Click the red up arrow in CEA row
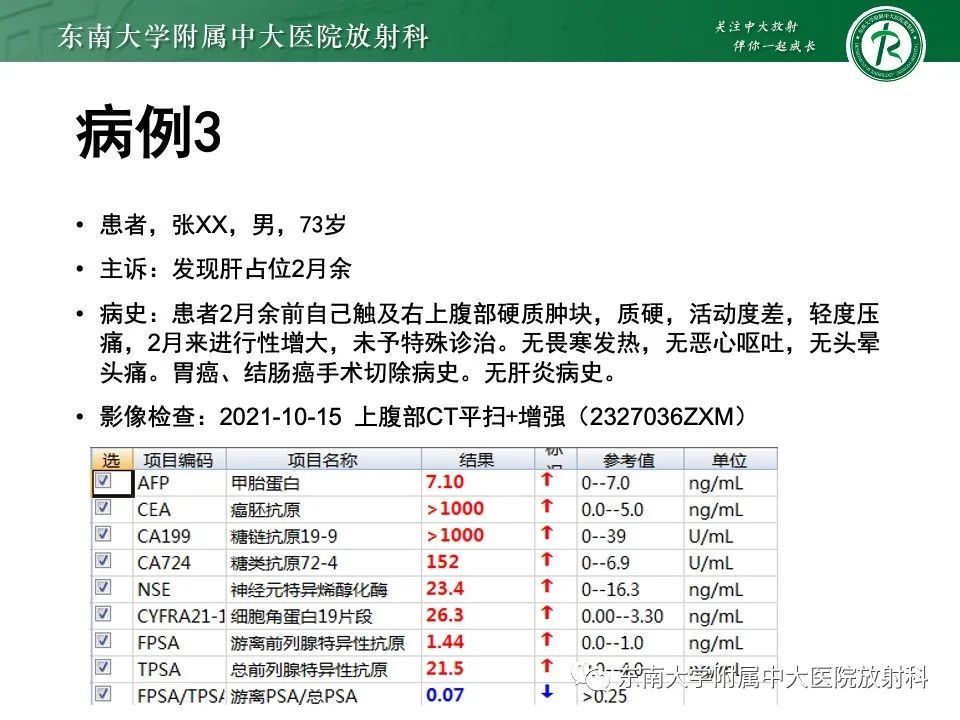Screen dimensions: 960x720 (x=547, y=506)
